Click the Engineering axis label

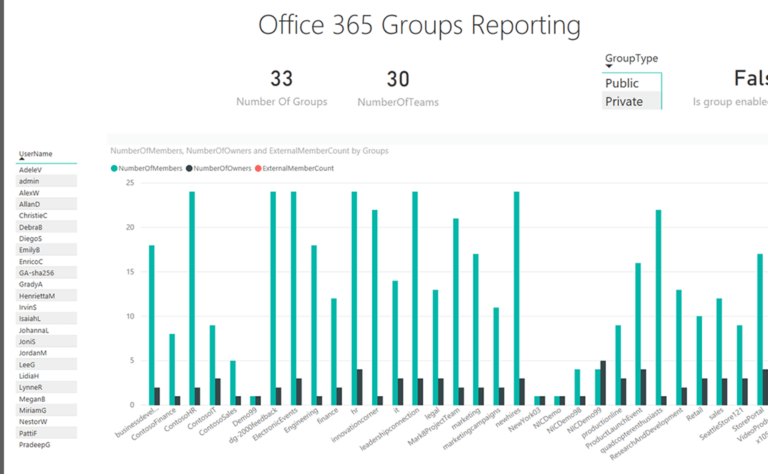(x=301, y=420)
